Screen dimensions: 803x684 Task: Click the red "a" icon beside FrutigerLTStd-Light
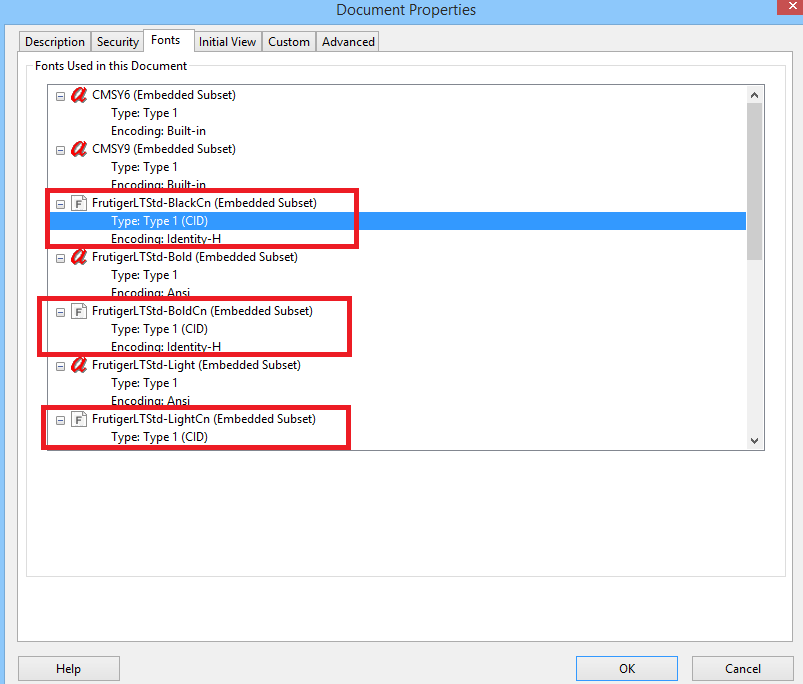point(79,365)
